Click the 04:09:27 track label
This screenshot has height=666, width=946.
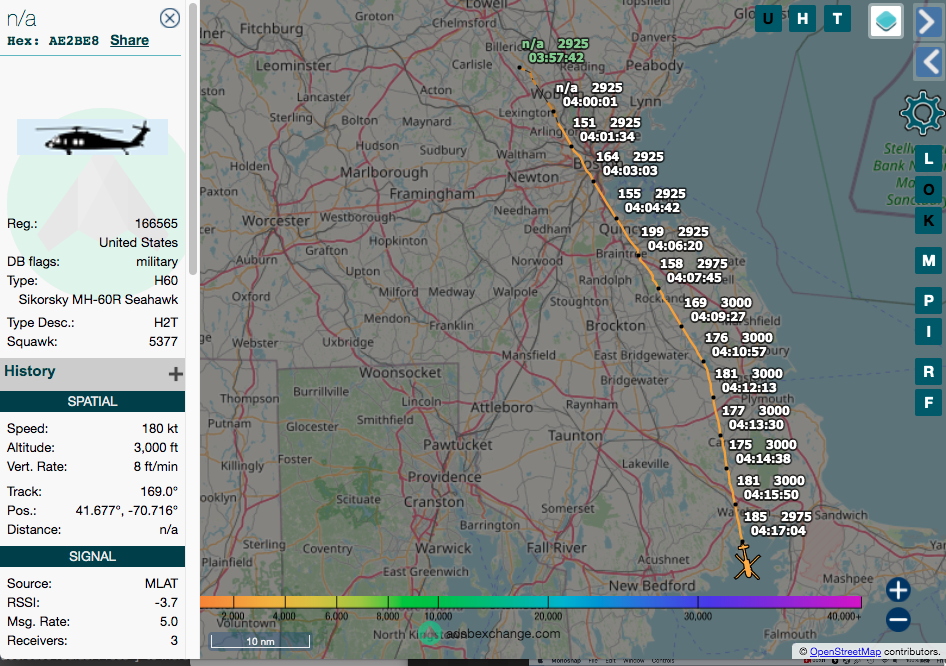pos(718,317)
